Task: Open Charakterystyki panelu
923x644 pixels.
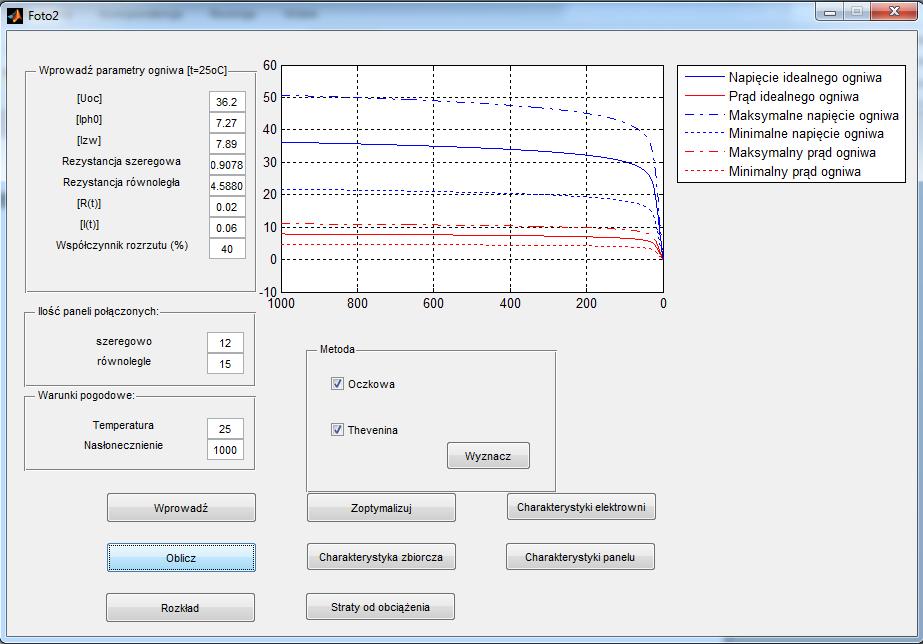Action: tap(580, 556)
